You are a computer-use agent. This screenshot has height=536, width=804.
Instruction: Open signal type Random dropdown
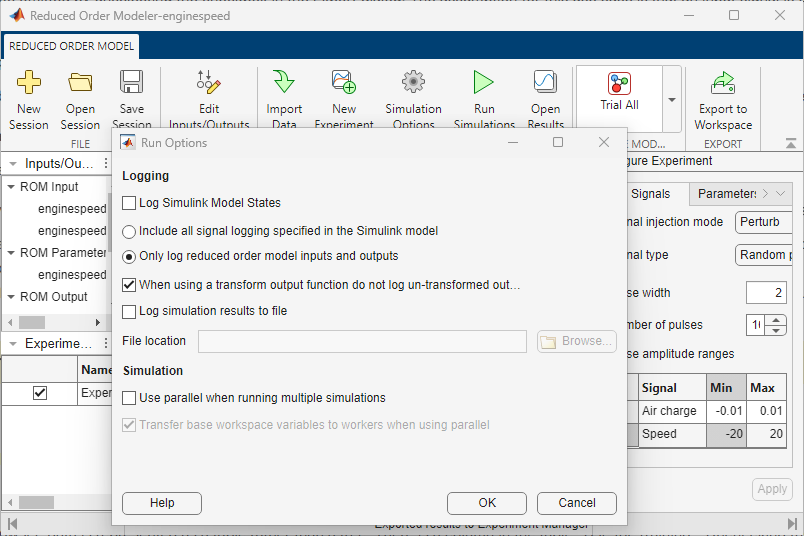763,255
